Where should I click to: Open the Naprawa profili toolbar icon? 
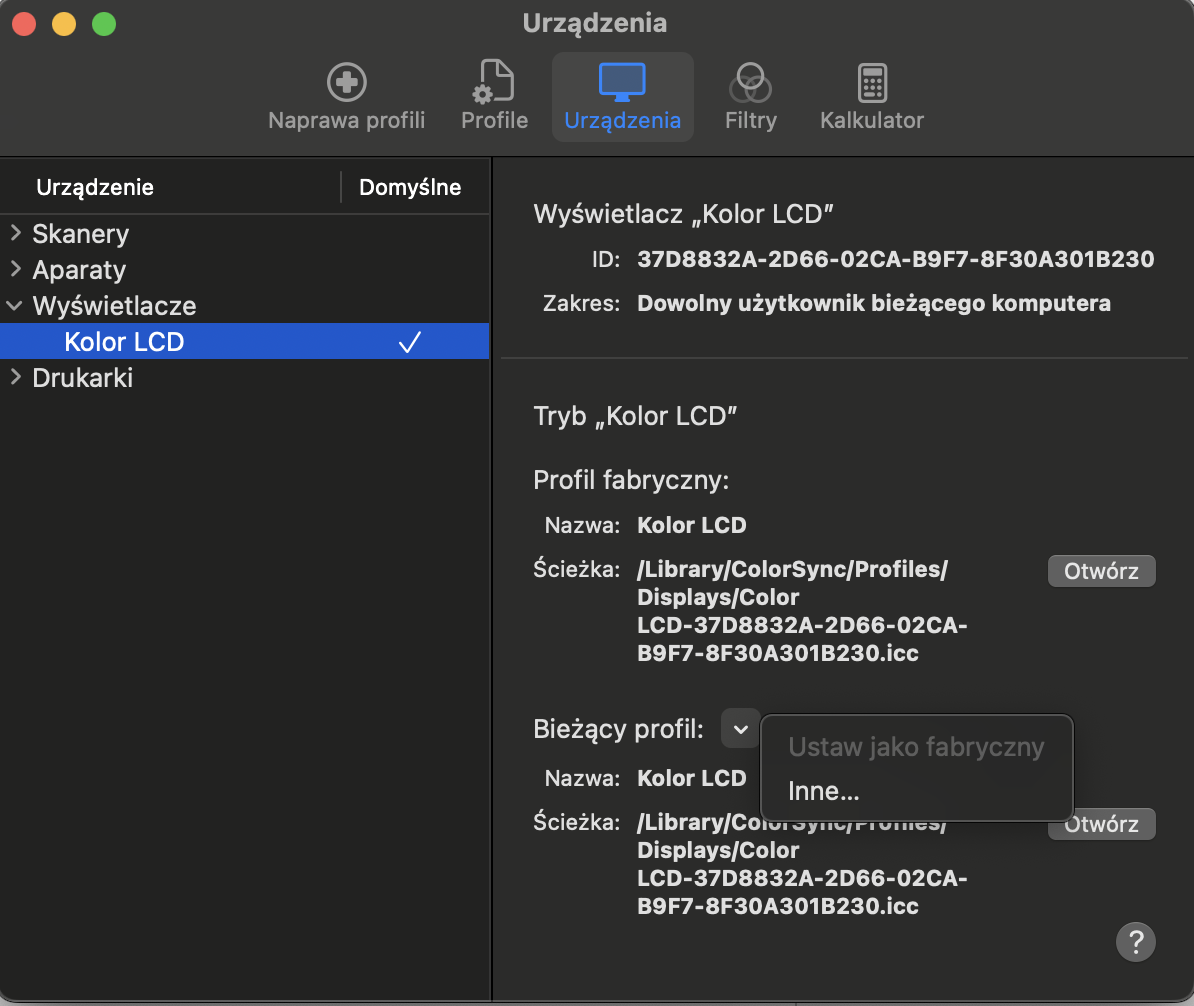coord(346,83)
